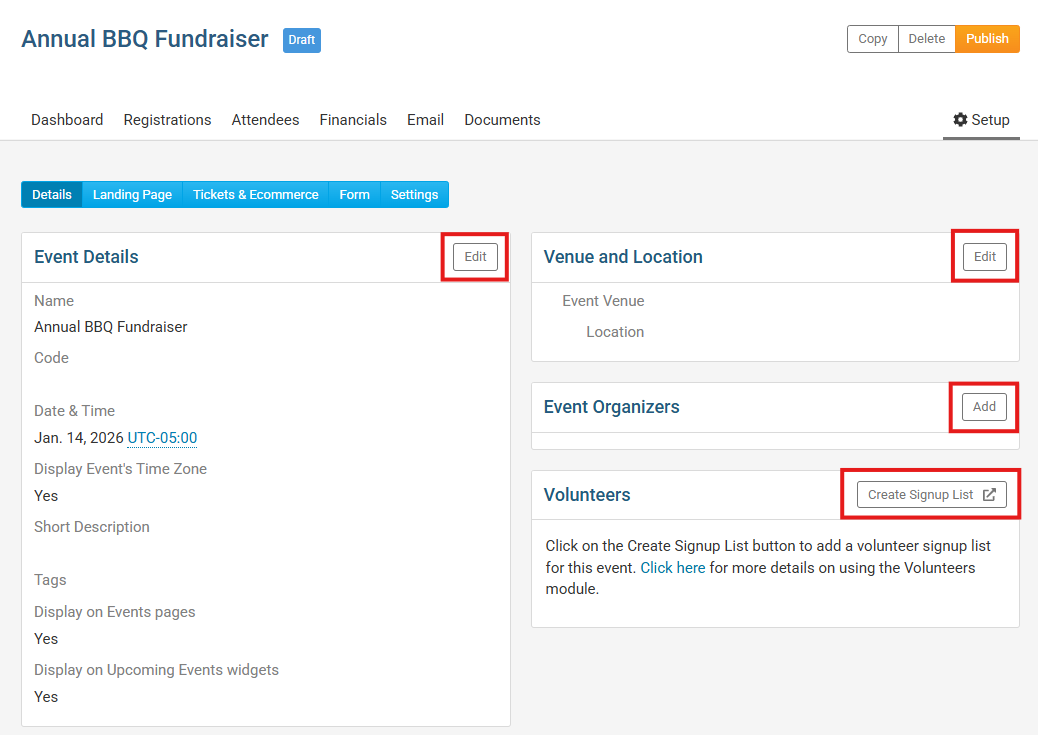The image size is (1038, 735).
Task: Click the external-link icon on Create Signup List
Action: 989,495
